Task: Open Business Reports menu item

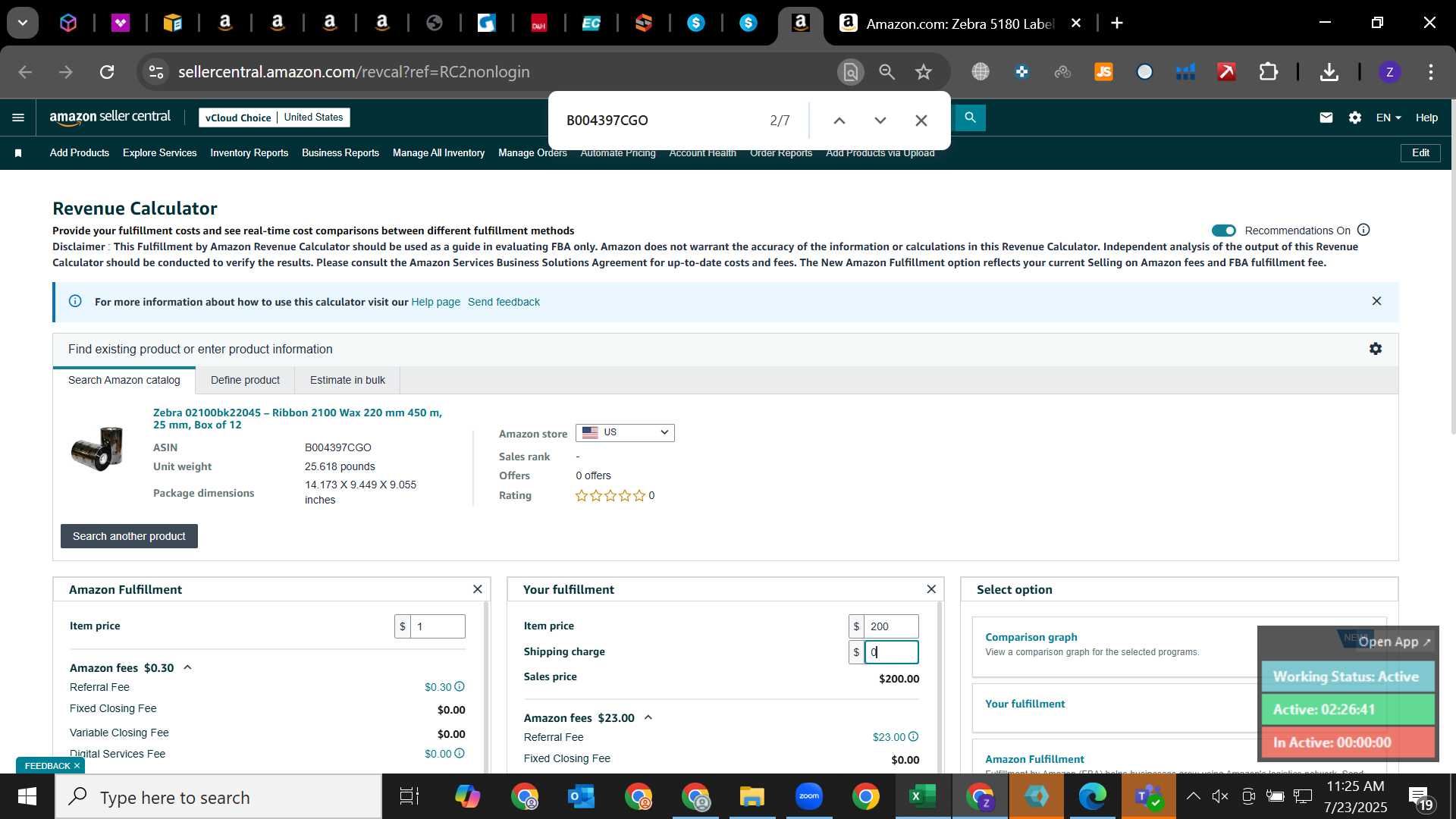Action: [340, 153]
